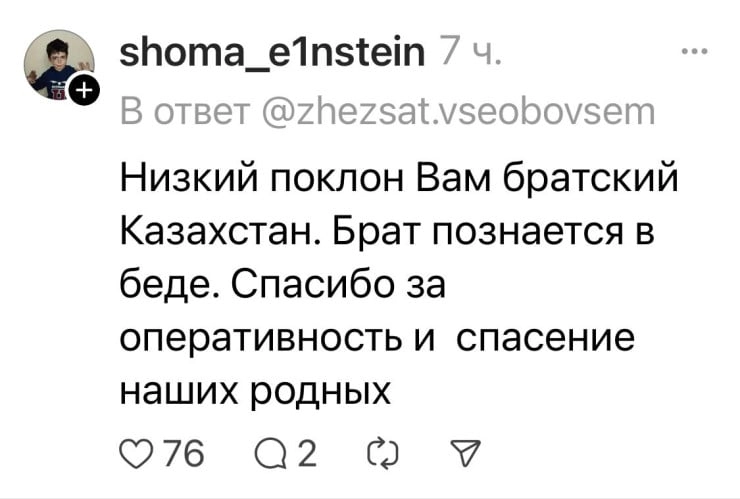The height and width of the screenshot is (499, 740).
Task: Open the three-dot more options menu
Action: [692, 54]
